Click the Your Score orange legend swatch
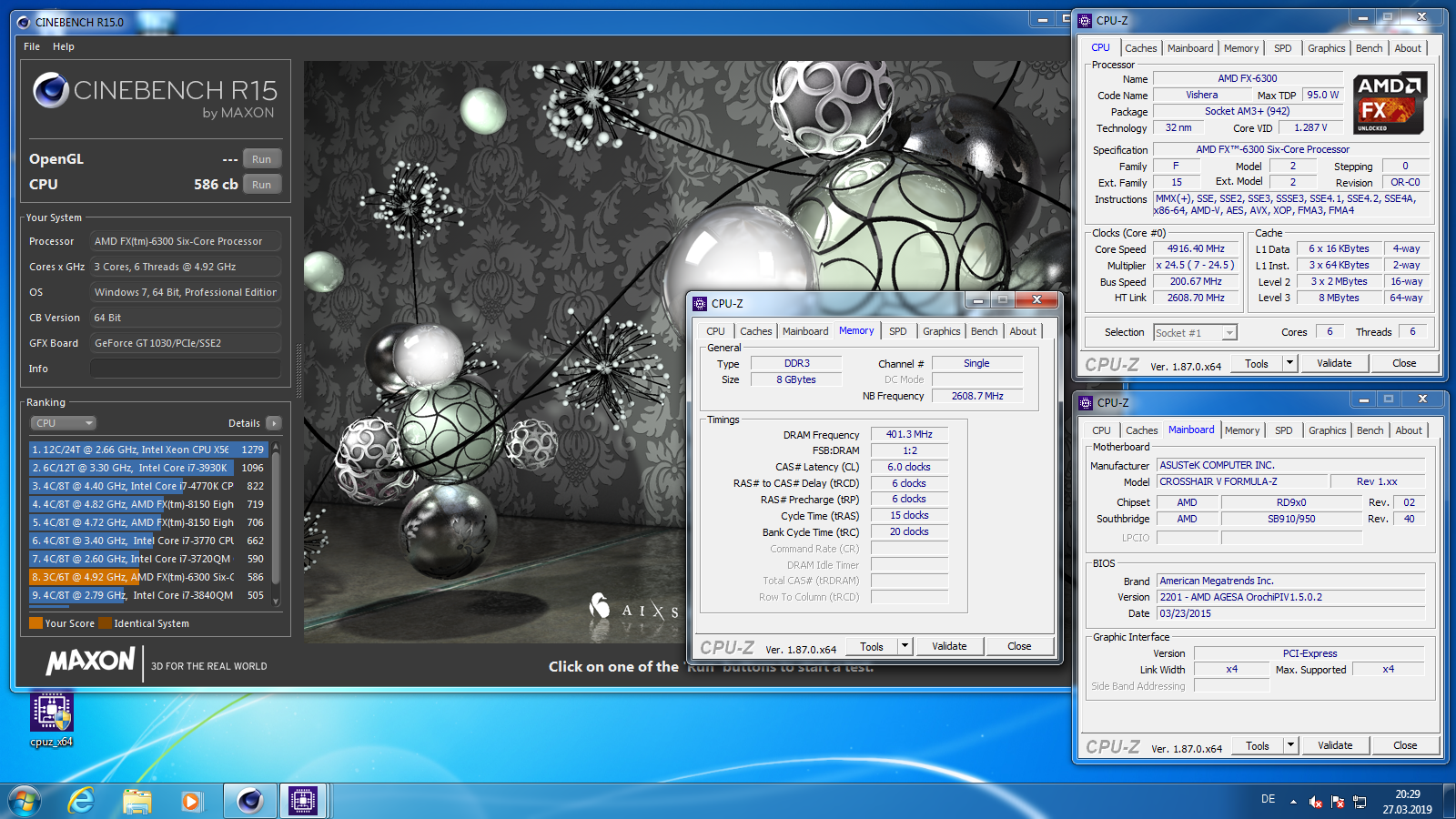1456x819 pixels. click(36, 623)
